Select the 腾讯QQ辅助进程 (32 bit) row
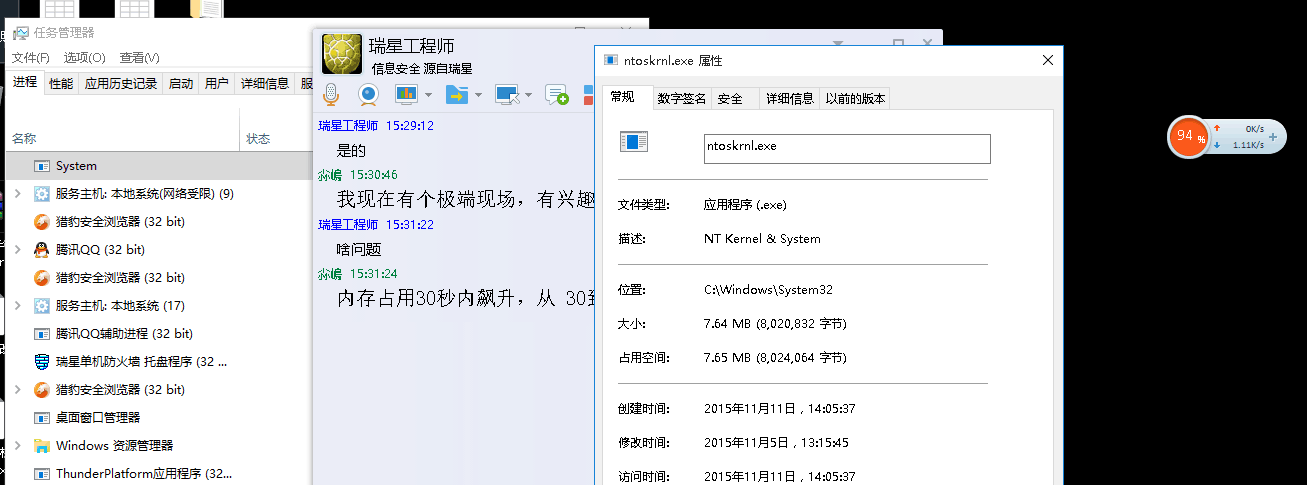1307x485 pixels. tap(159, 334)
